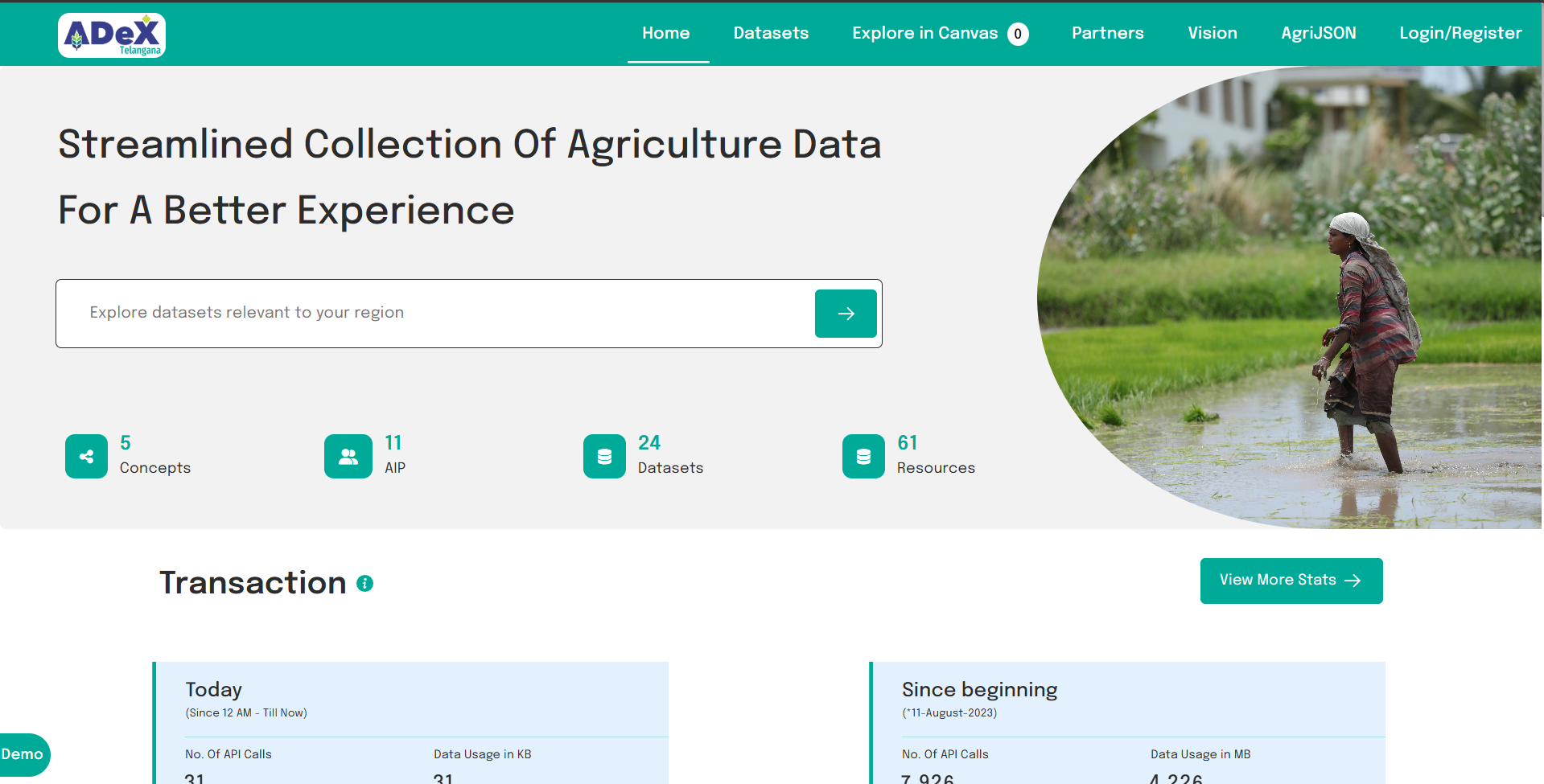Screen dimensions: 1544x784
Task: Focus the Explore datasets search field
Action: 434,313
